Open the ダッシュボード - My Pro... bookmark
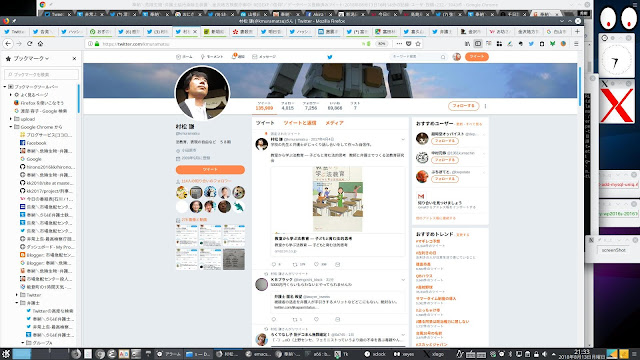This screenshot has width=640, height=360. (47, 247)
